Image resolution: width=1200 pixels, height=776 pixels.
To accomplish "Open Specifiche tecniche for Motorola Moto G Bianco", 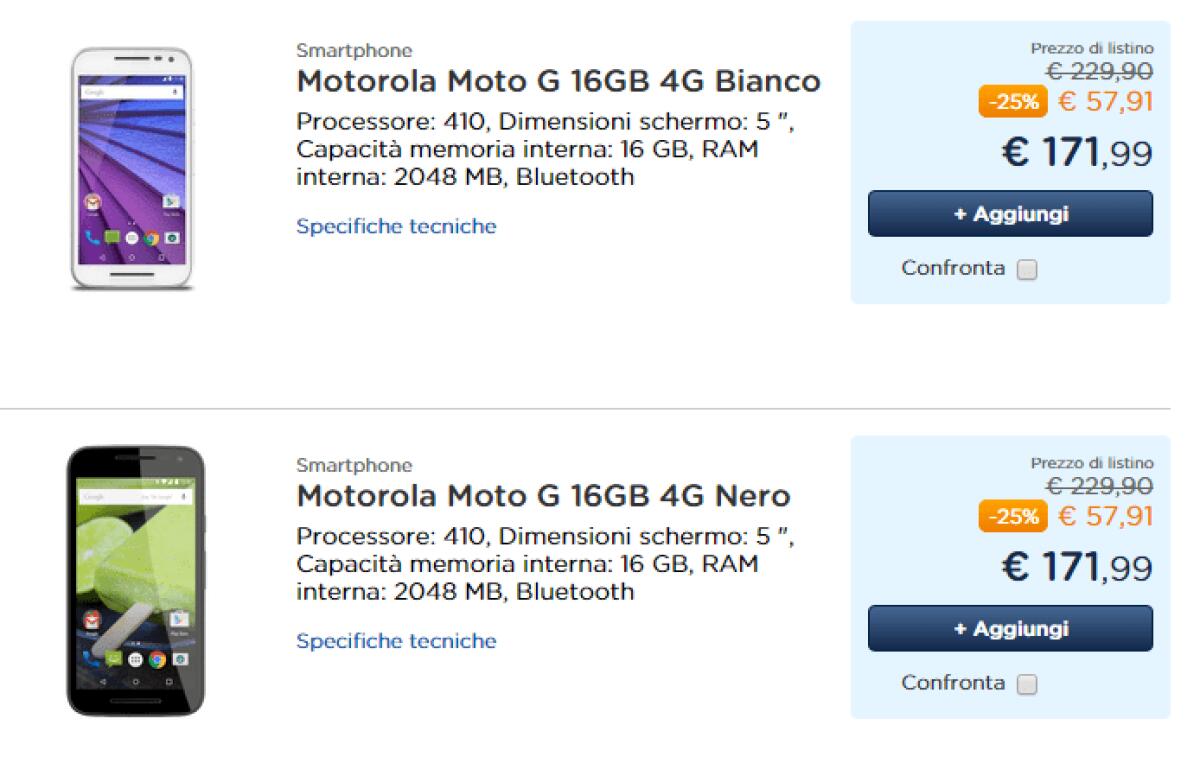I will [394, 226].
